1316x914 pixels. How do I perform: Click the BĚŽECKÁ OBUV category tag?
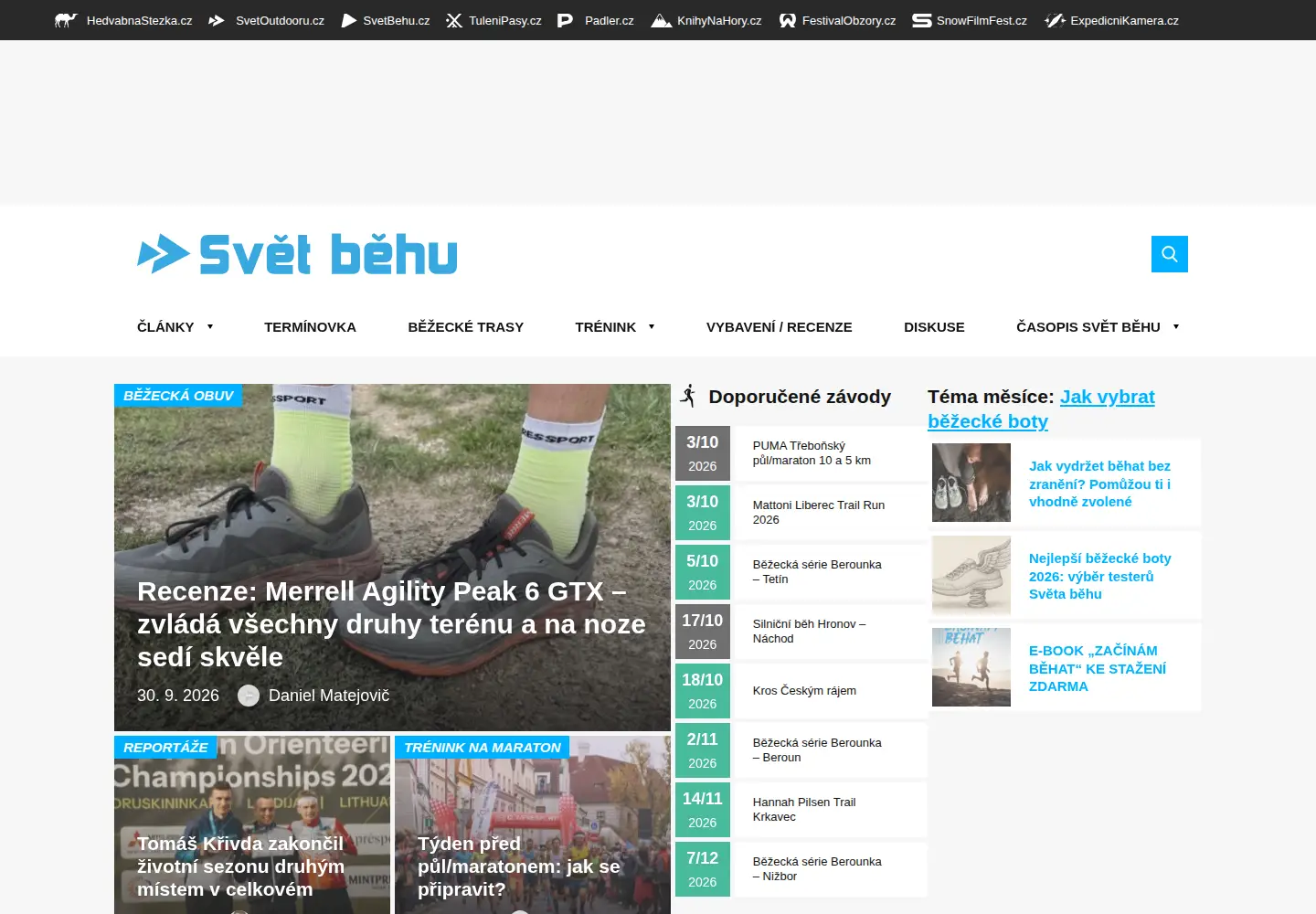[x=178, y=395]
